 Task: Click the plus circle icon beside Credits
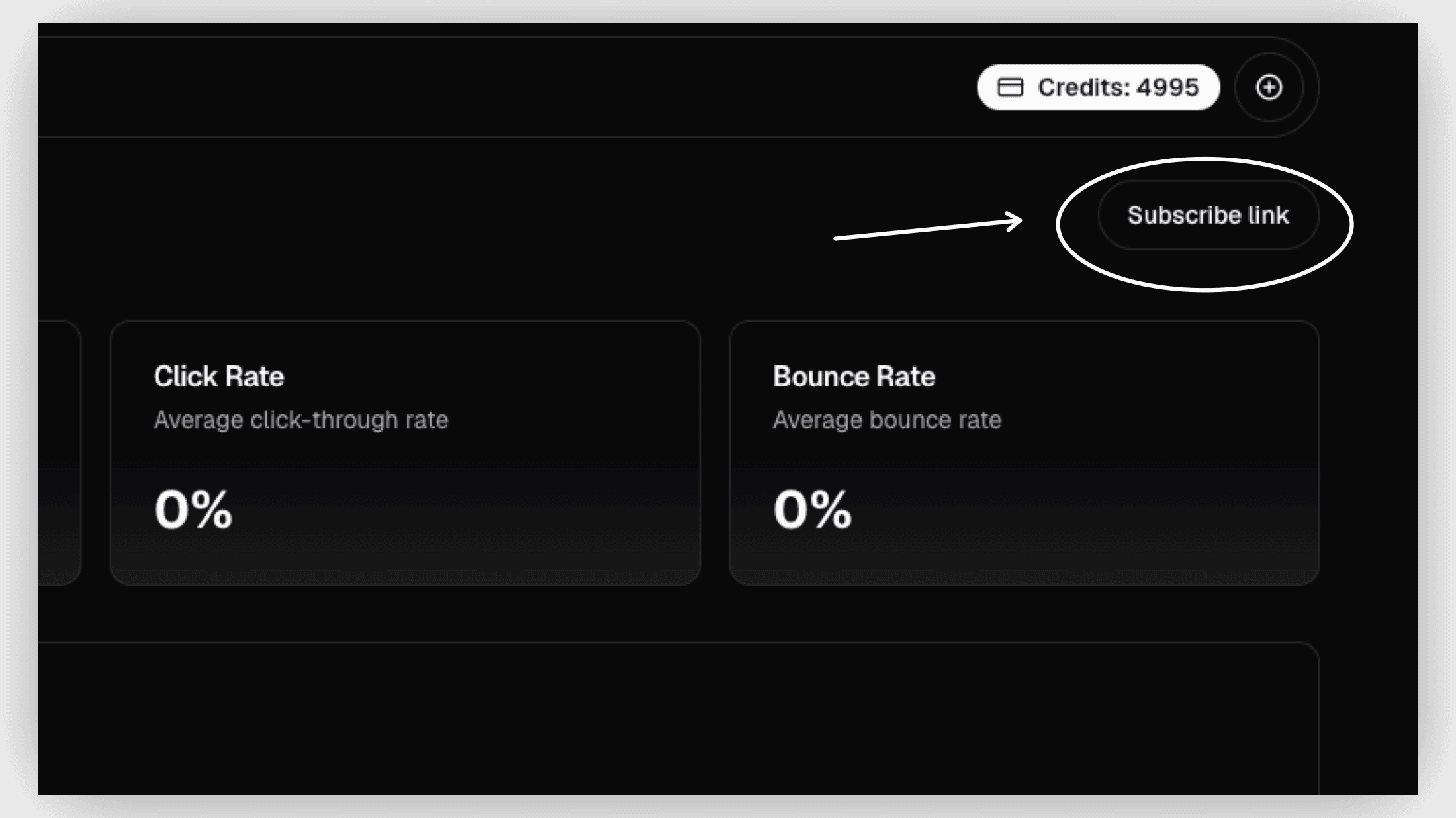click(x=1269, y=87)
